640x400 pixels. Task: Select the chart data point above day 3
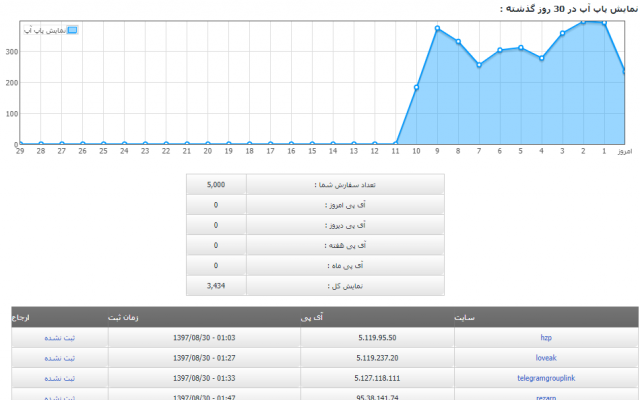point(562,33)
